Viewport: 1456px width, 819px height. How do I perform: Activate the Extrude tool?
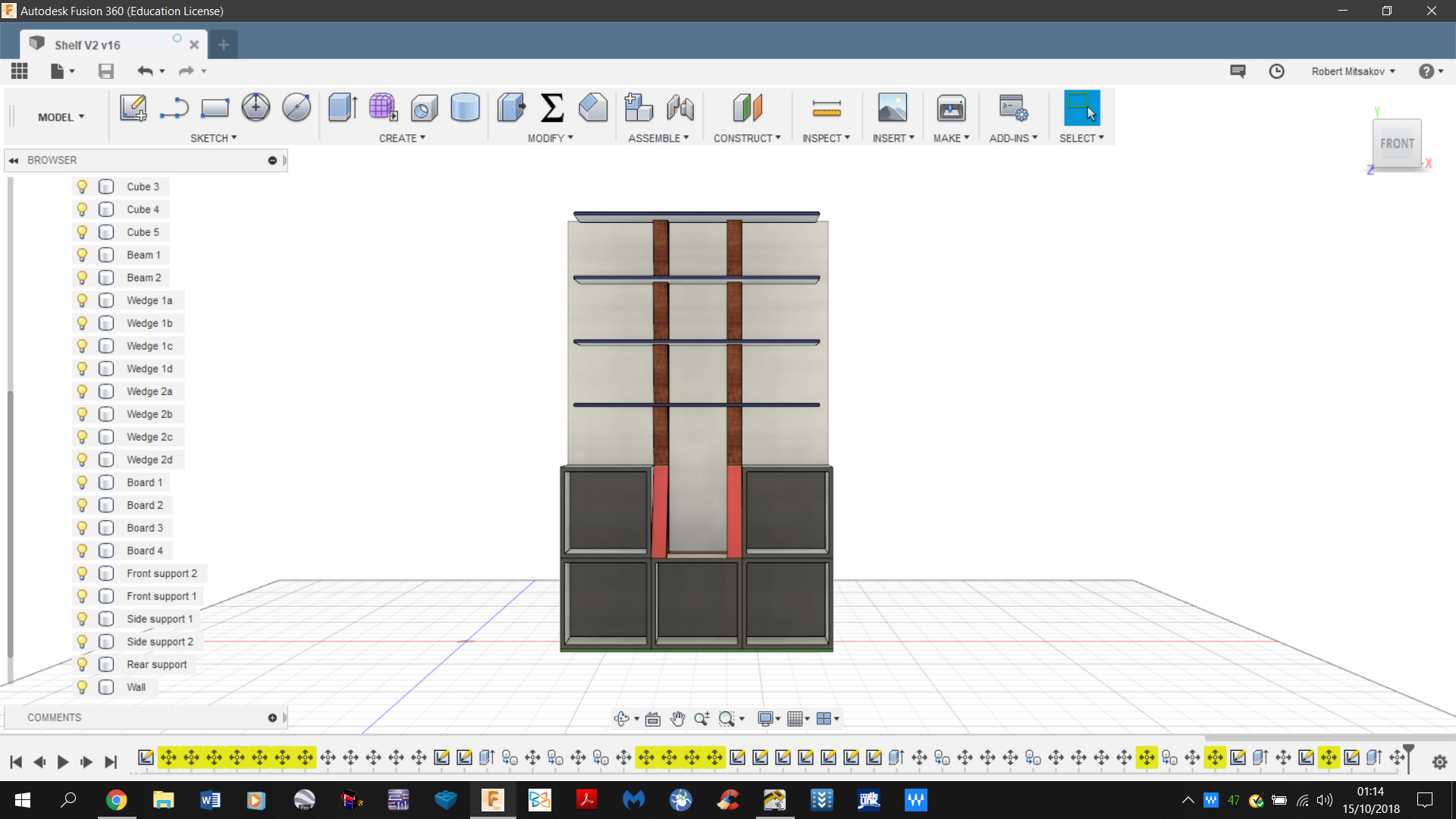343,108
